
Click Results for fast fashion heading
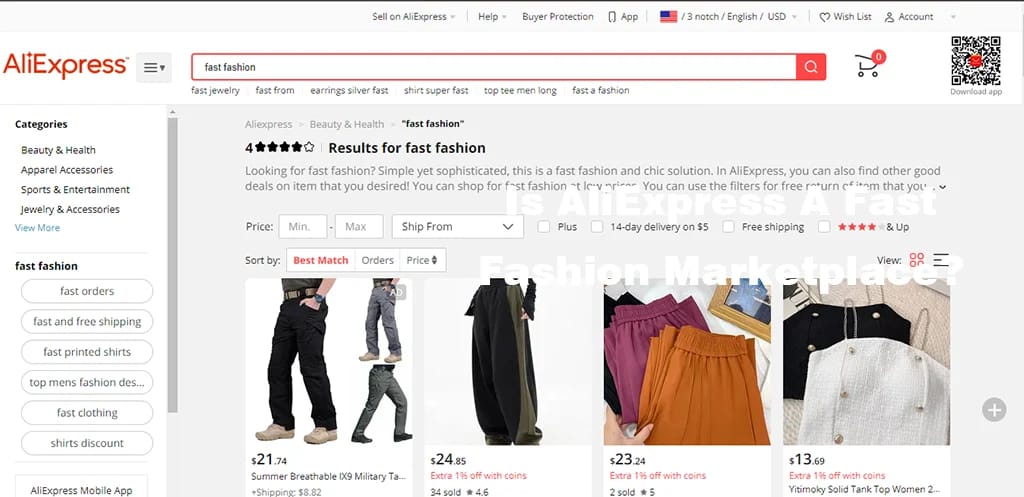[x=407, y=148]
